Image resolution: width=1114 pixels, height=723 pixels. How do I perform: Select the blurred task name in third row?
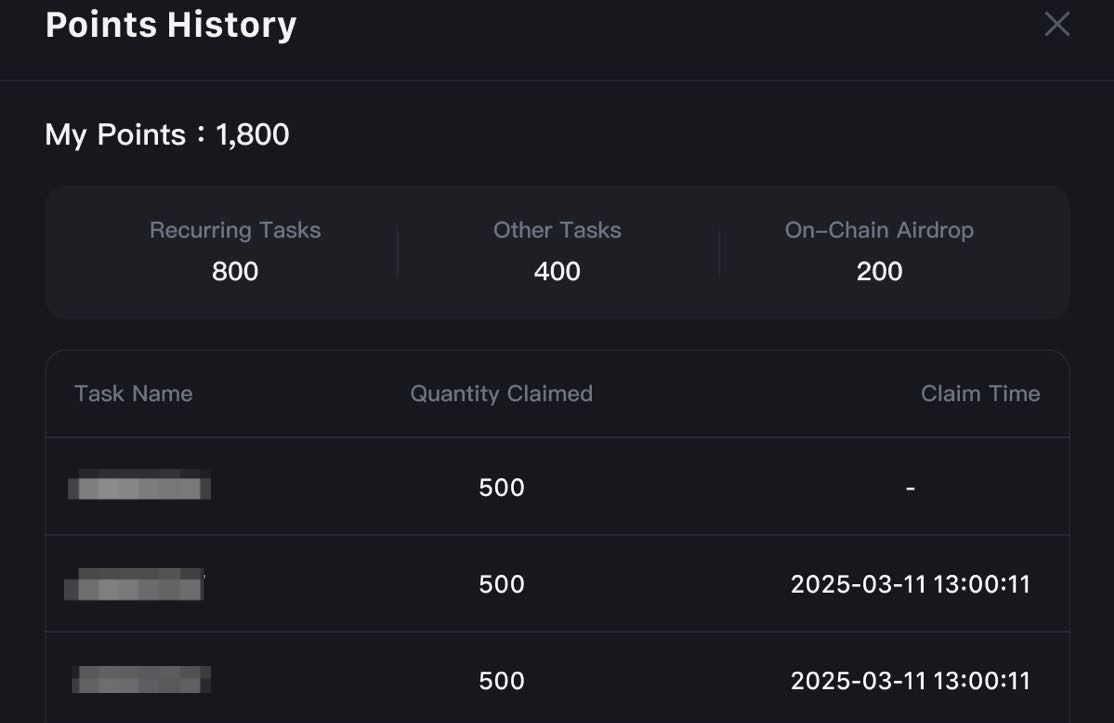pyautogui.click(x=141, y=681)
